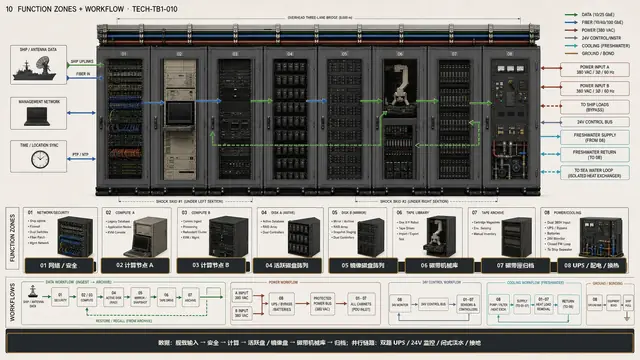Screen dimensions: 640x360
Task: Click the buoy icon in data workflow
Action: (33, 291)
